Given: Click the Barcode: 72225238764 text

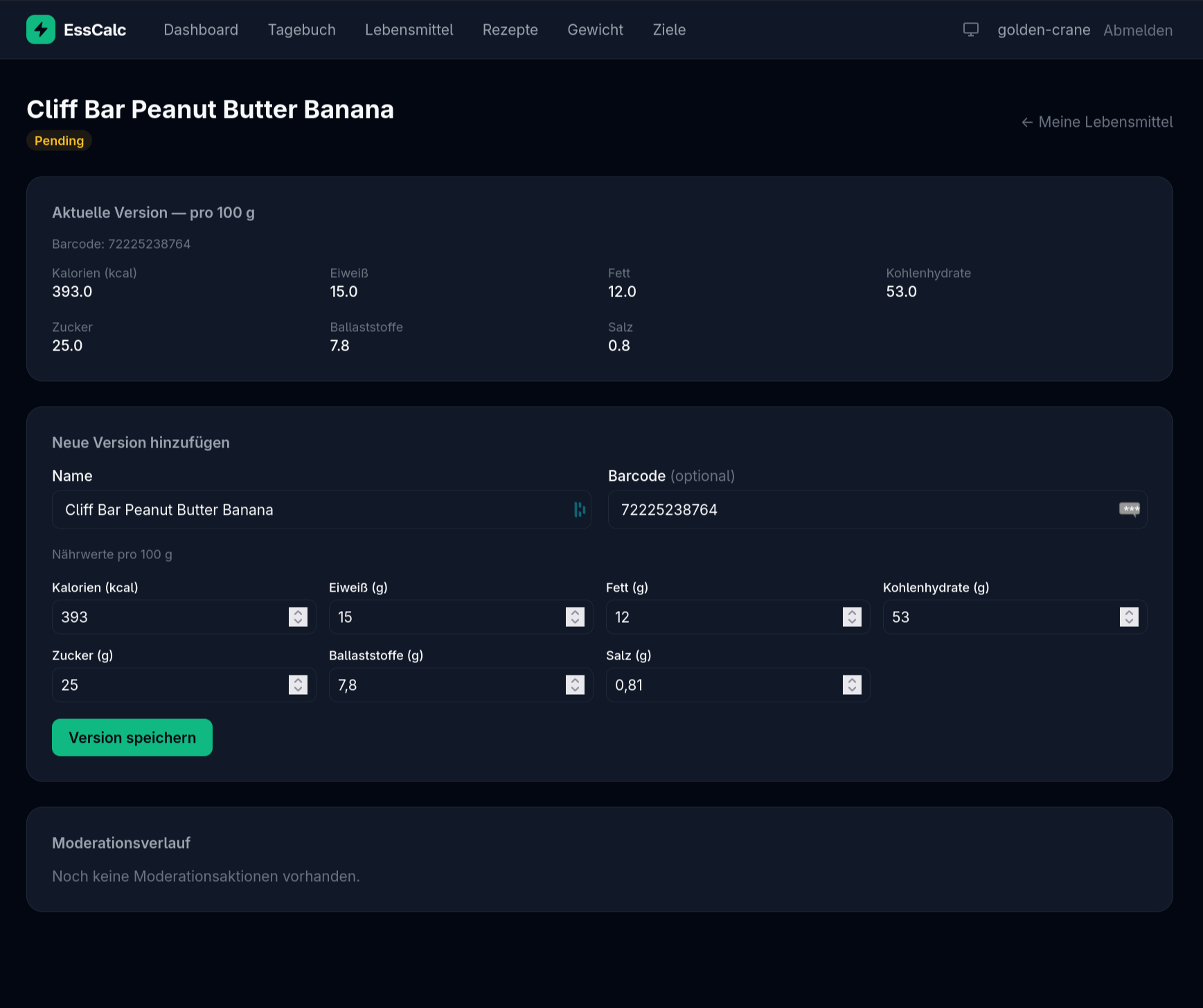Looking at the screenshot, I should [121, 244].
